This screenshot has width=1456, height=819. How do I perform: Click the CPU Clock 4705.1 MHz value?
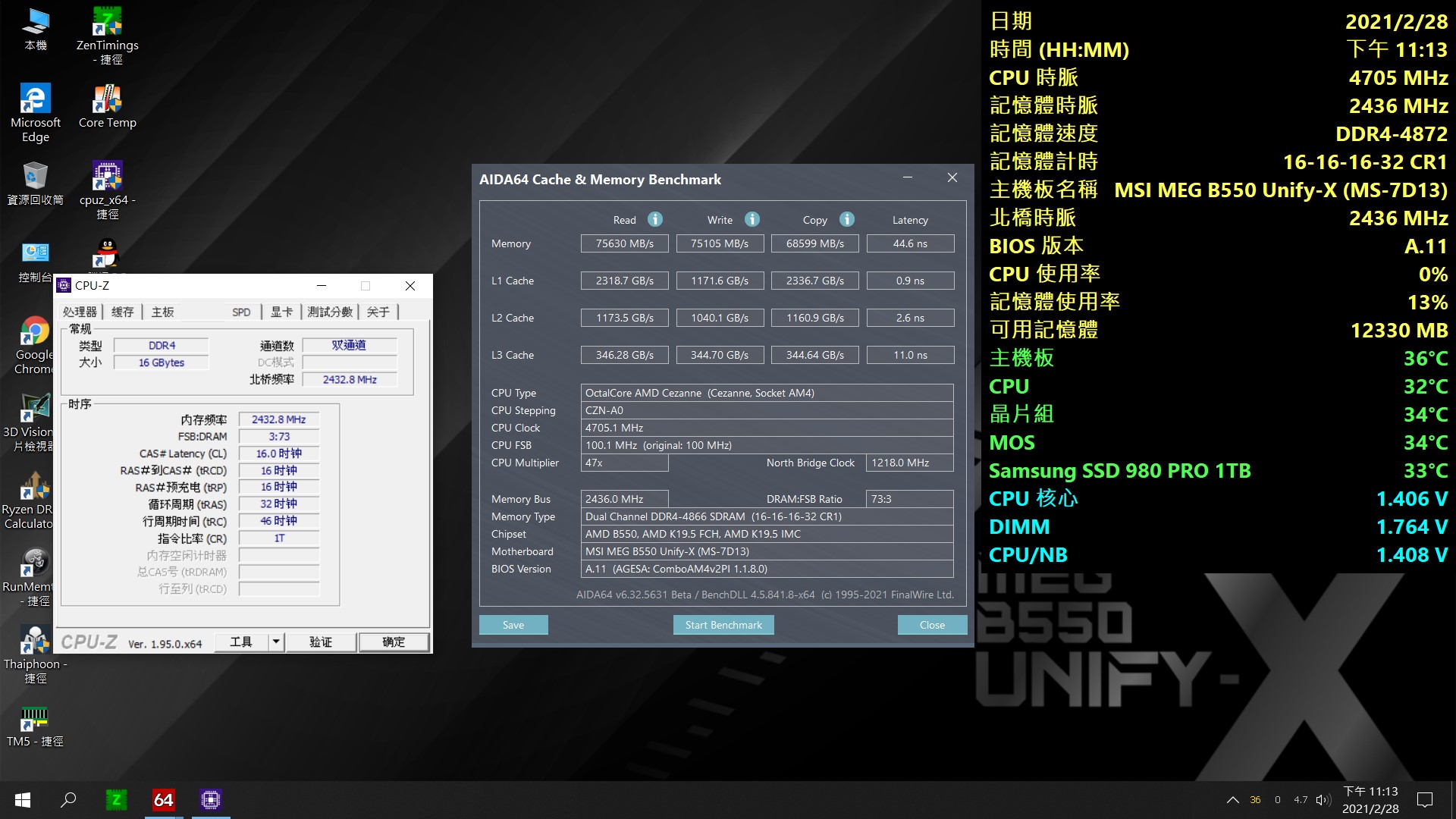point(767,428)
